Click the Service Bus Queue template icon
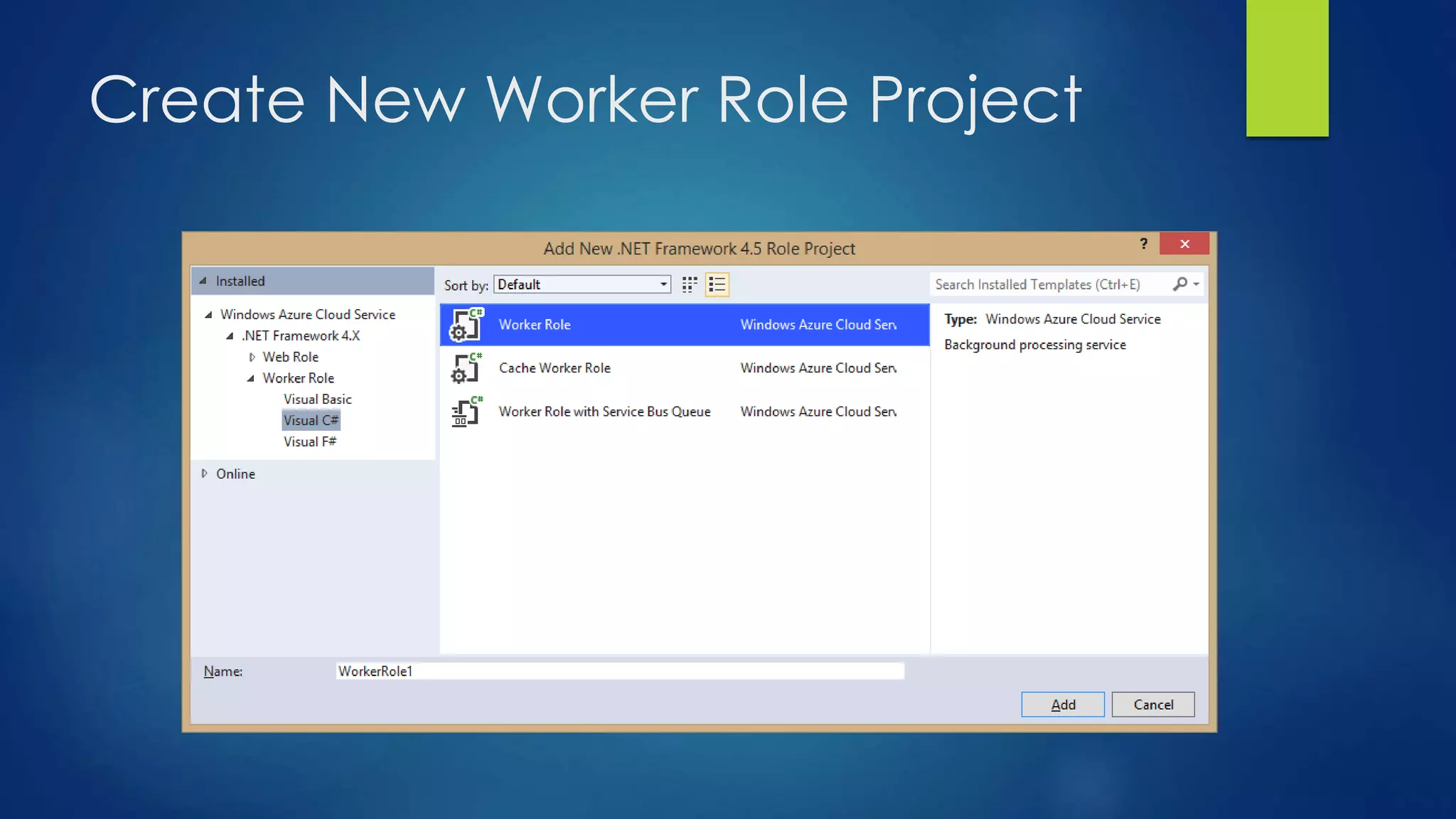Viewport: 1456px width, 819px height. pyautogui.click(x=466, y=412)
